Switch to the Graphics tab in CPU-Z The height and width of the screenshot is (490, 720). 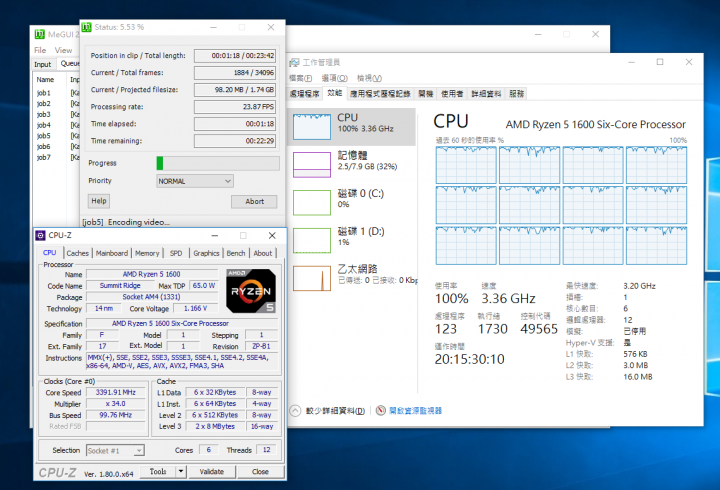coord(206,253)
